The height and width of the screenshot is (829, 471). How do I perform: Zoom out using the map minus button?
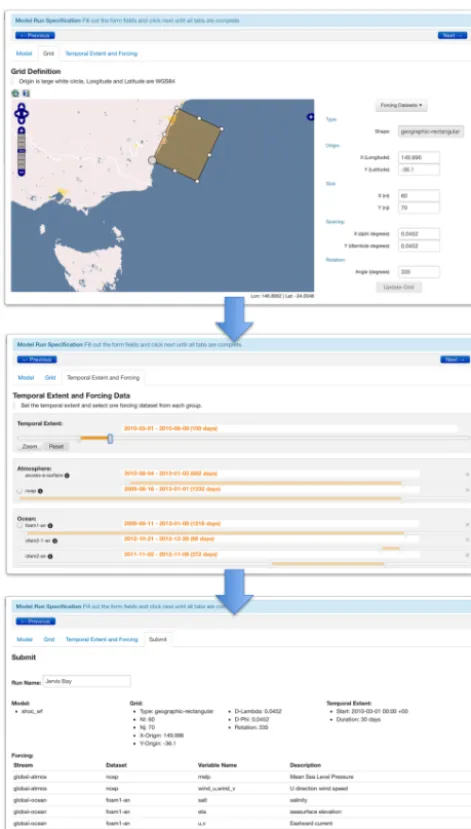point(21,172)
